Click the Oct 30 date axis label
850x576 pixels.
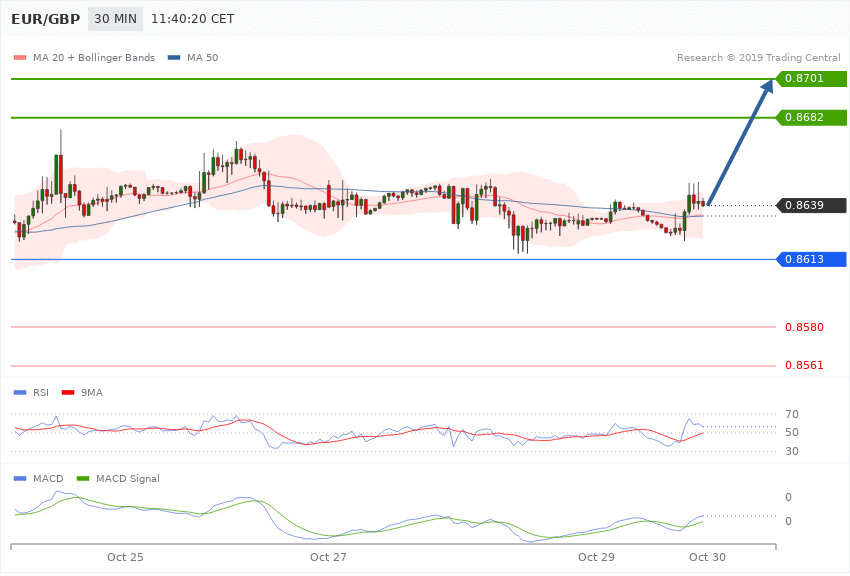coord(707,557)
